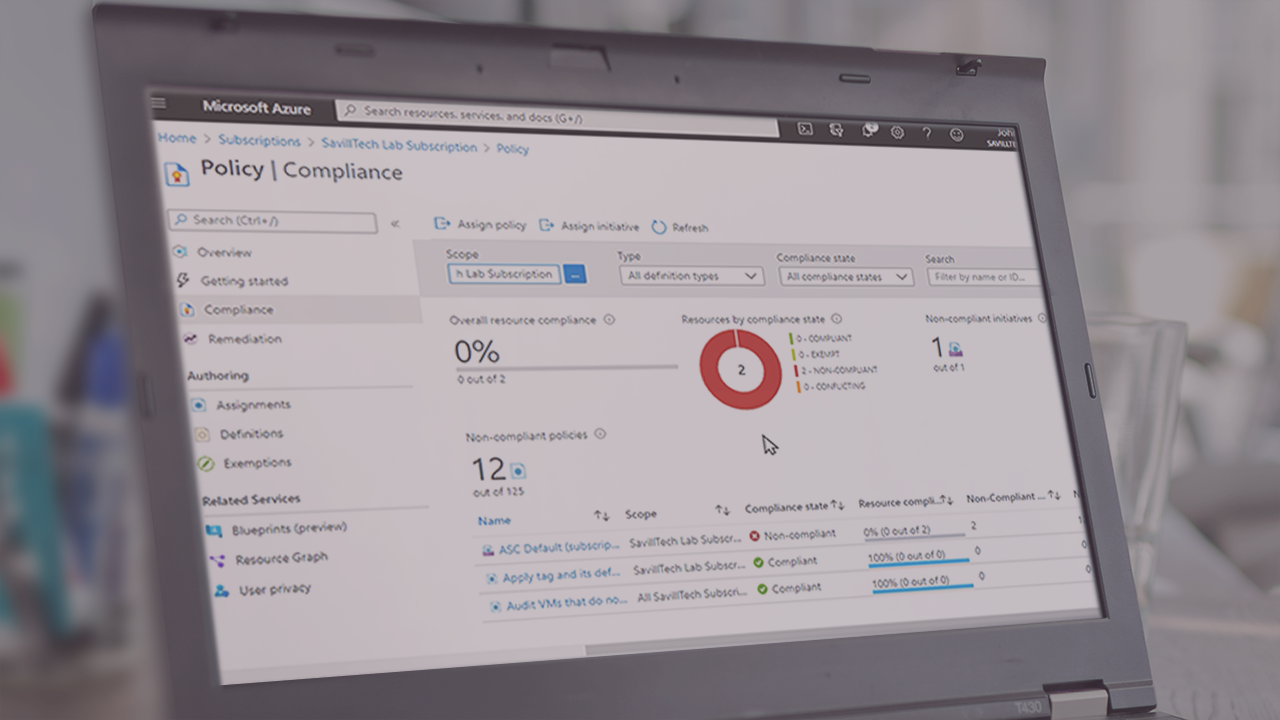The height and width of the screenshot is (720, 1280).
Task: Click the feedback smiley icon
Action: click(957, 135)
